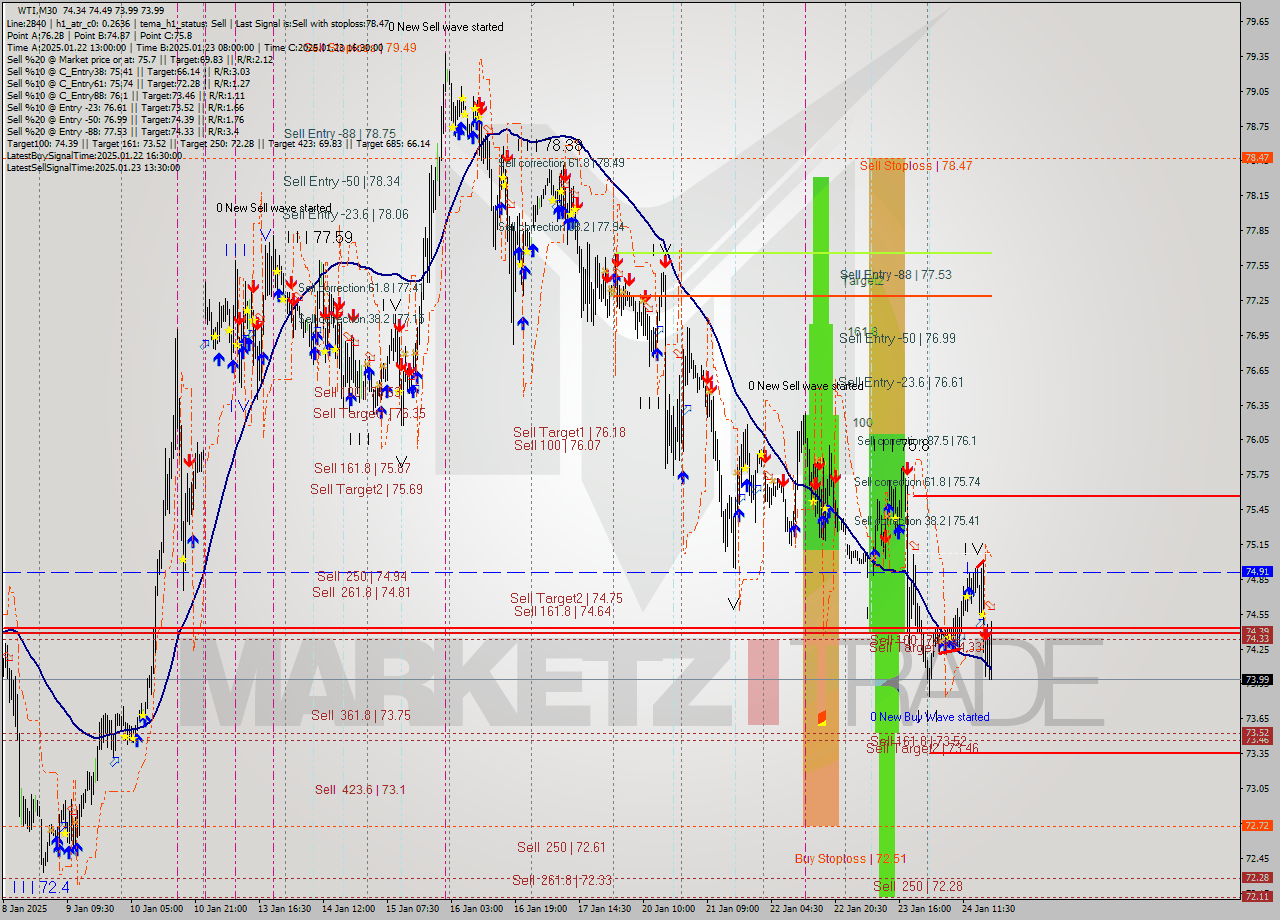Click the 'Sell 100 | 76.07' label
The image size is (1280, 920).
[557, 445]
